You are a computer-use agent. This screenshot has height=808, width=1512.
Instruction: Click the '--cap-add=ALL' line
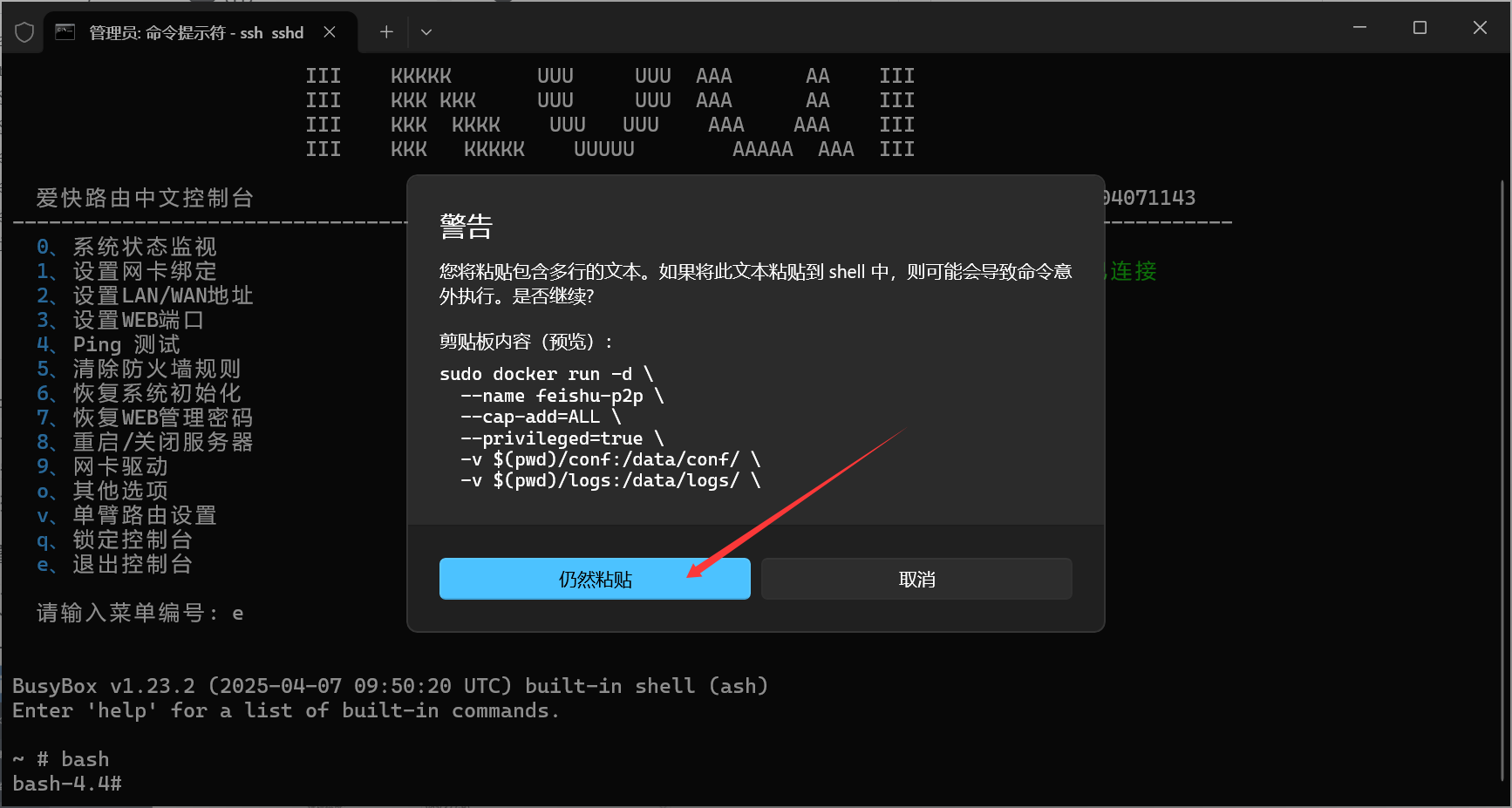[541, 417]
